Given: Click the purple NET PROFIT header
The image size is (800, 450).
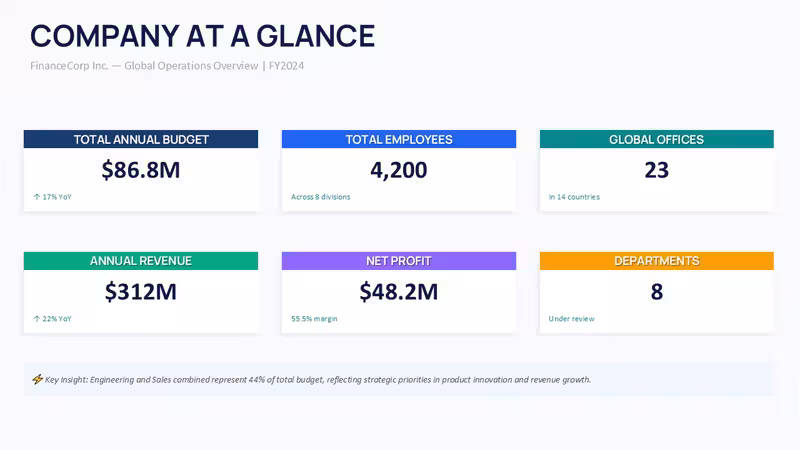Looking at the screenshot, I should pyautogui.click(x=399, y=261).
